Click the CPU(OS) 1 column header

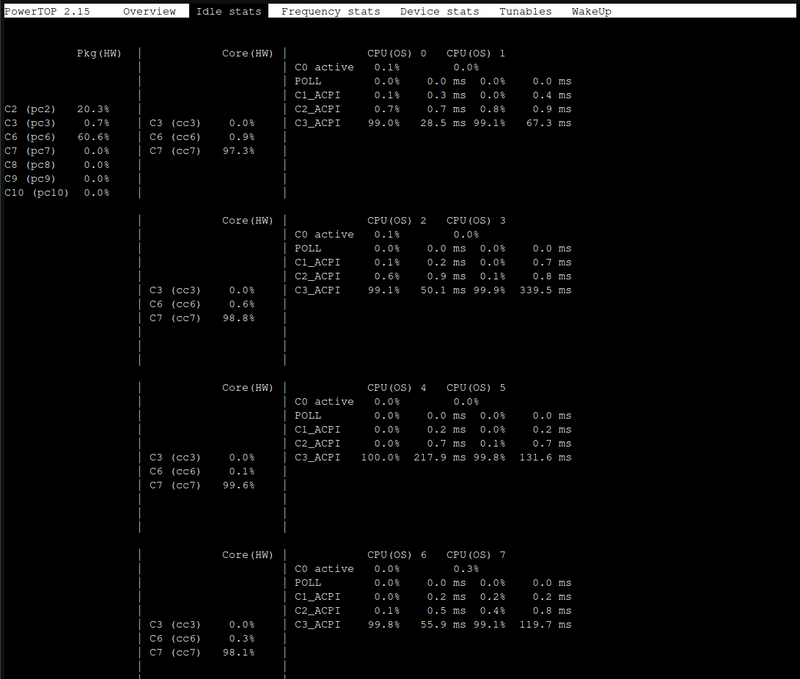[476, 53]
